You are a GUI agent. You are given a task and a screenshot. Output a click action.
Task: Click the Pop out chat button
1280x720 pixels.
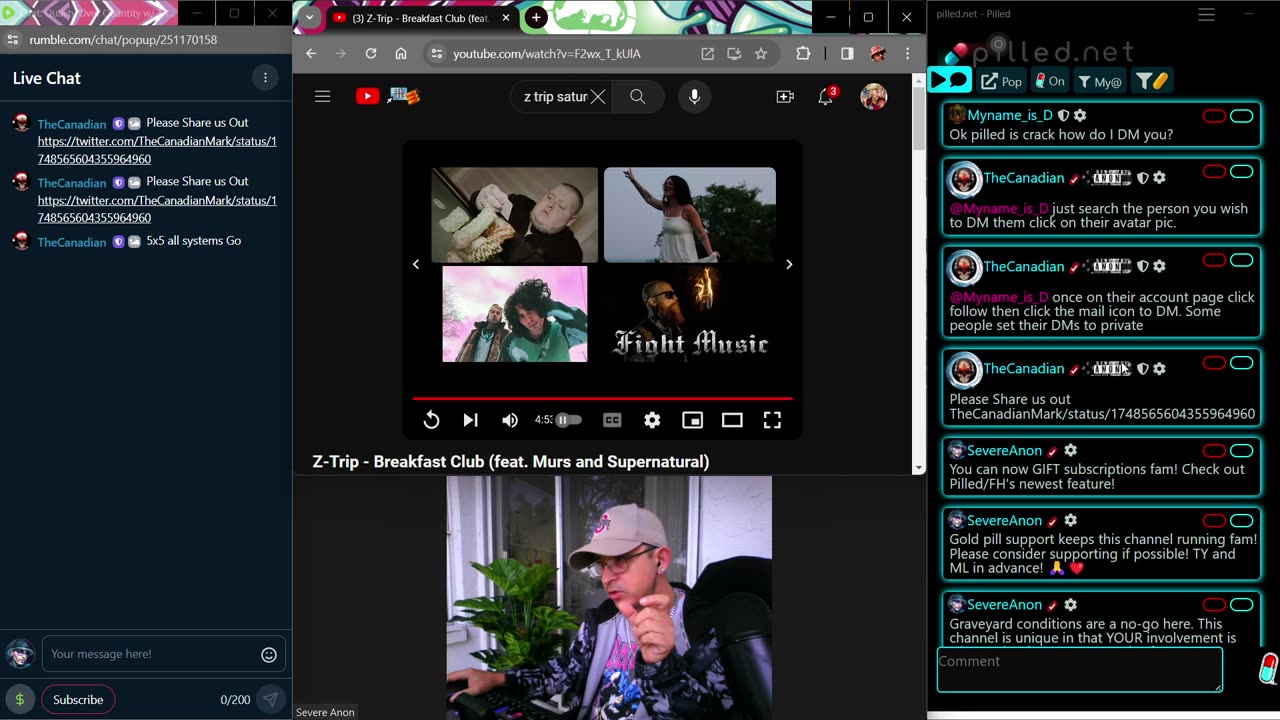[1002, 81]
